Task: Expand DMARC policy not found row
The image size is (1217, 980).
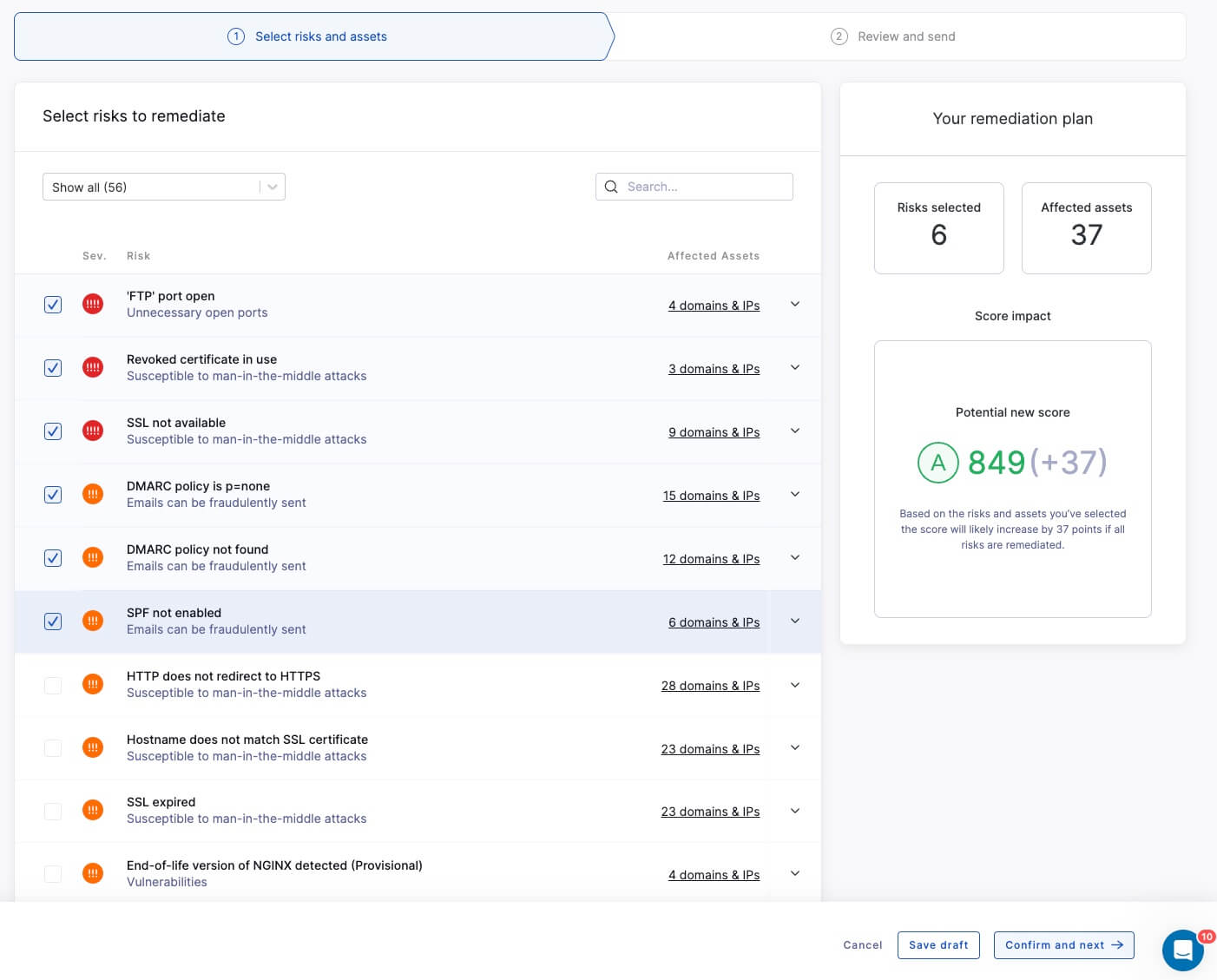Action: click(x=795, y=557)
